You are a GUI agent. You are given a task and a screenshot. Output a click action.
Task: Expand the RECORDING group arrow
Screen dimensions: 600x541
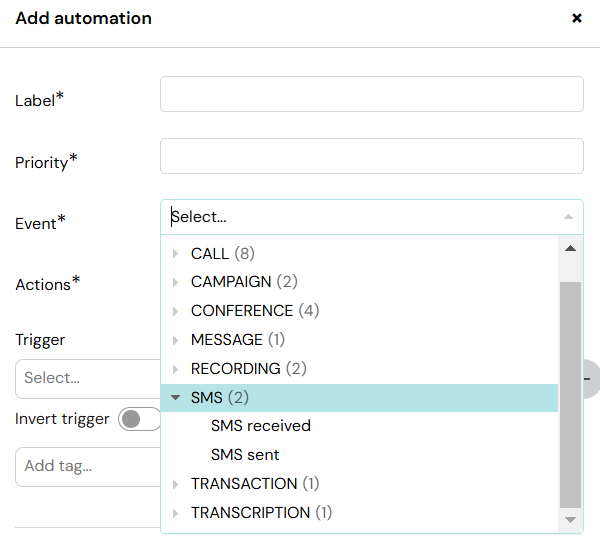175,369
